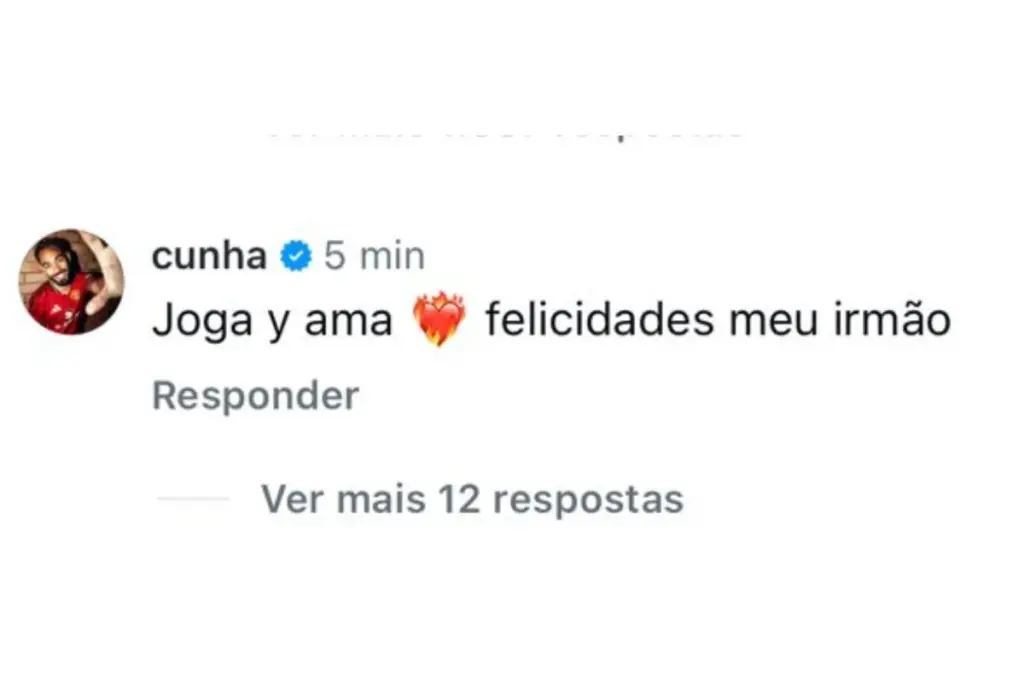Click the username "cunha"
Image resolution: width=1024 pixels, height=683 pixels.
click(x=209, y=257)
